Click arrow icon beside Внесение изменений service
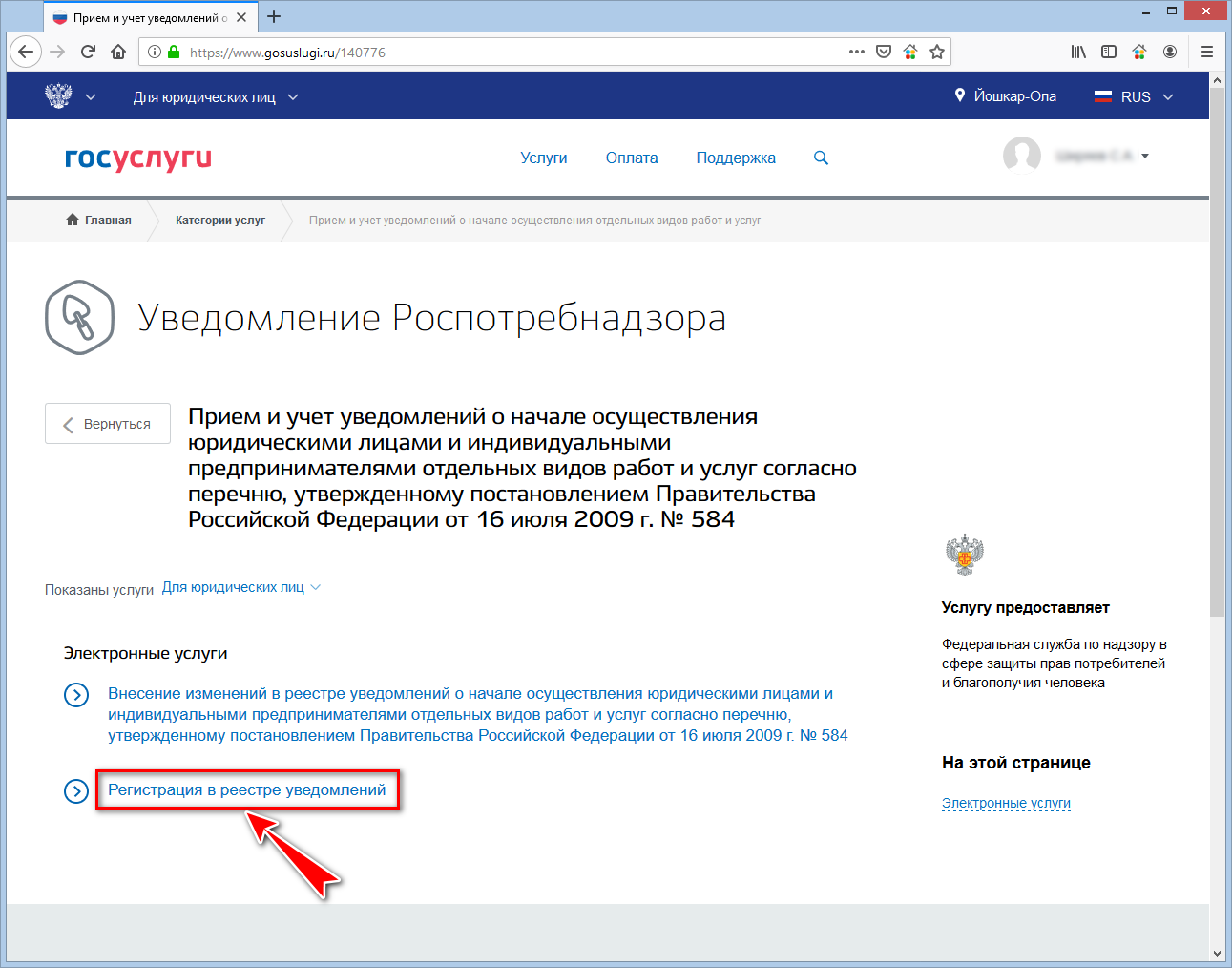The width and height of the screenshot is (1232, 968). [x=76, y=695]
